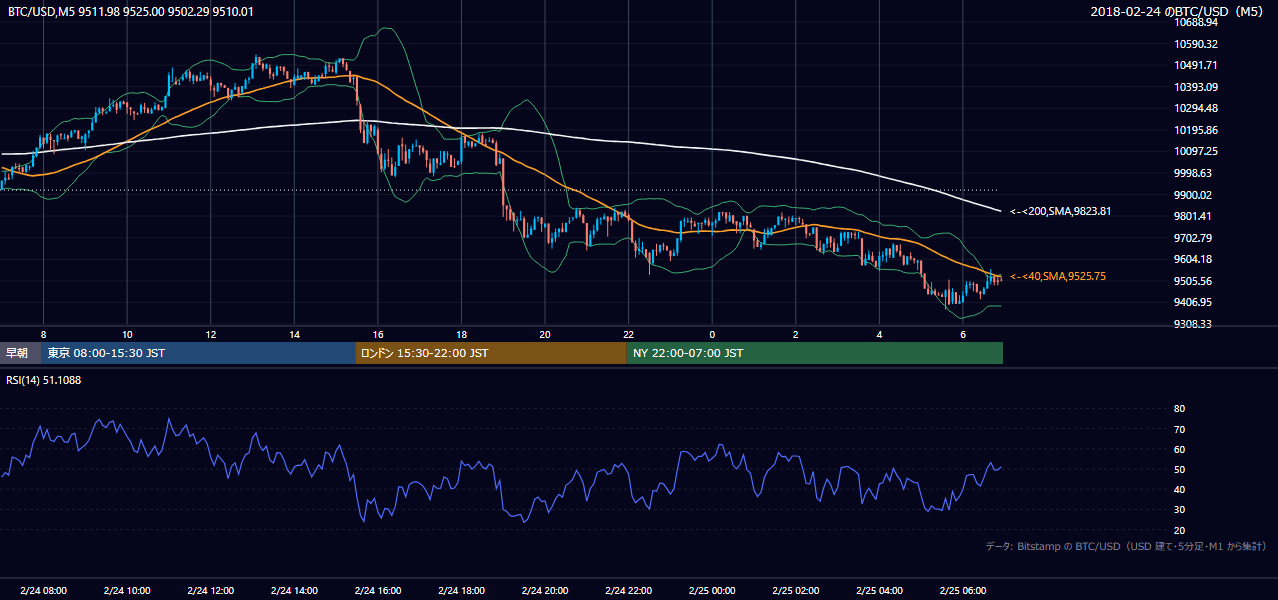Click the price axis value 9801.41
The height and width of the screenshot is (600, 1278).
[1193, 216]
